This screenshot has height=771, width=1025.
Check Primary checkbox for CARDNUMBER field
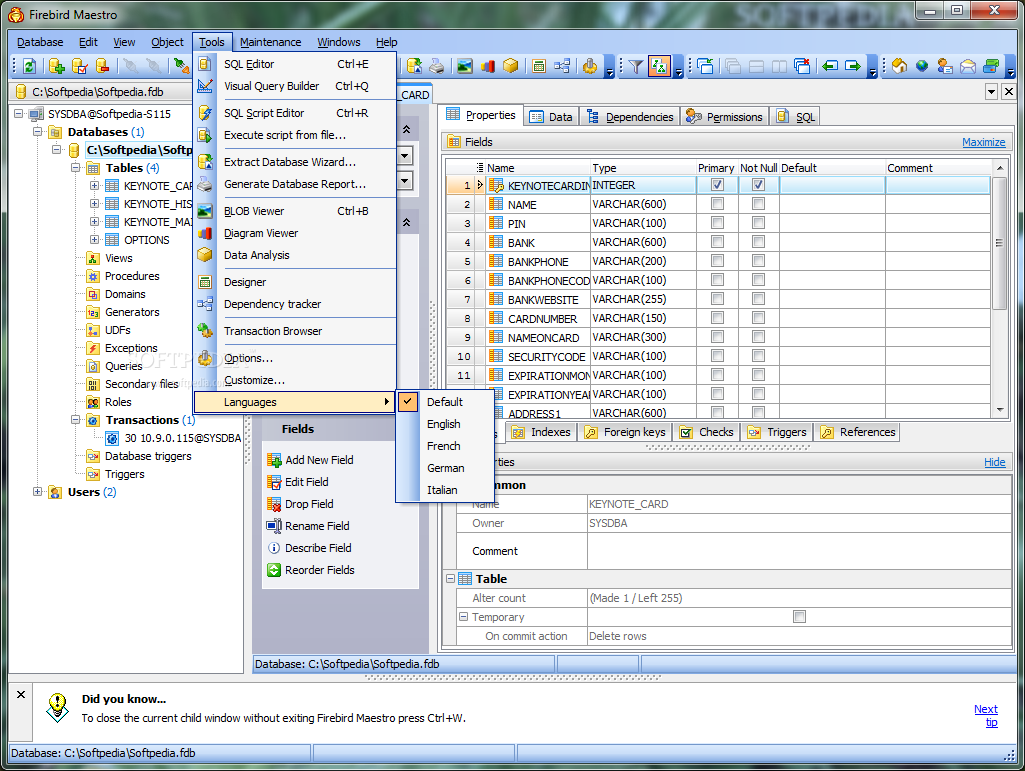click(x=717, y=318)
